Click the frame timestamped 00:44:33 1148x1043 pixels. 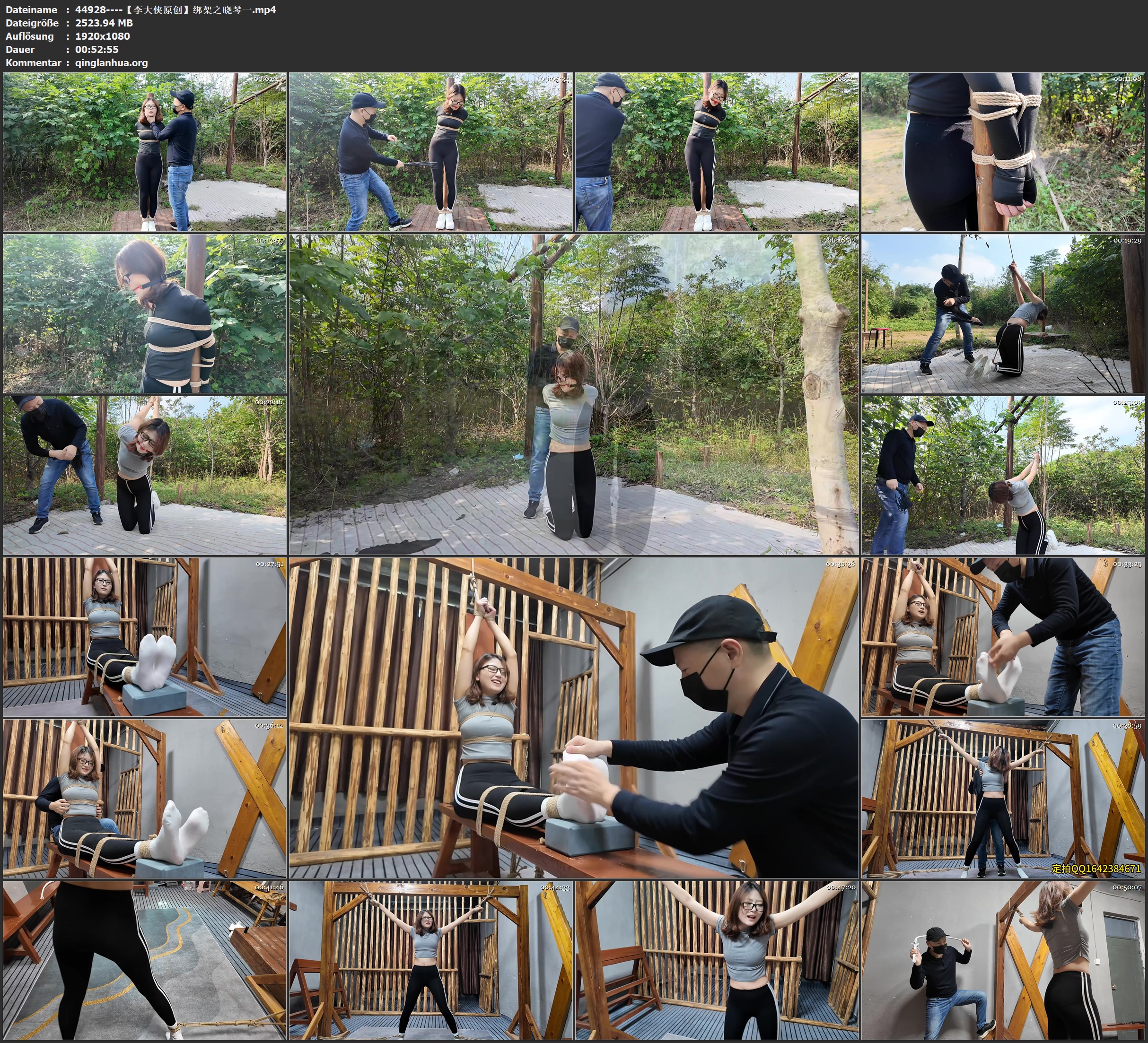[431, 960]
